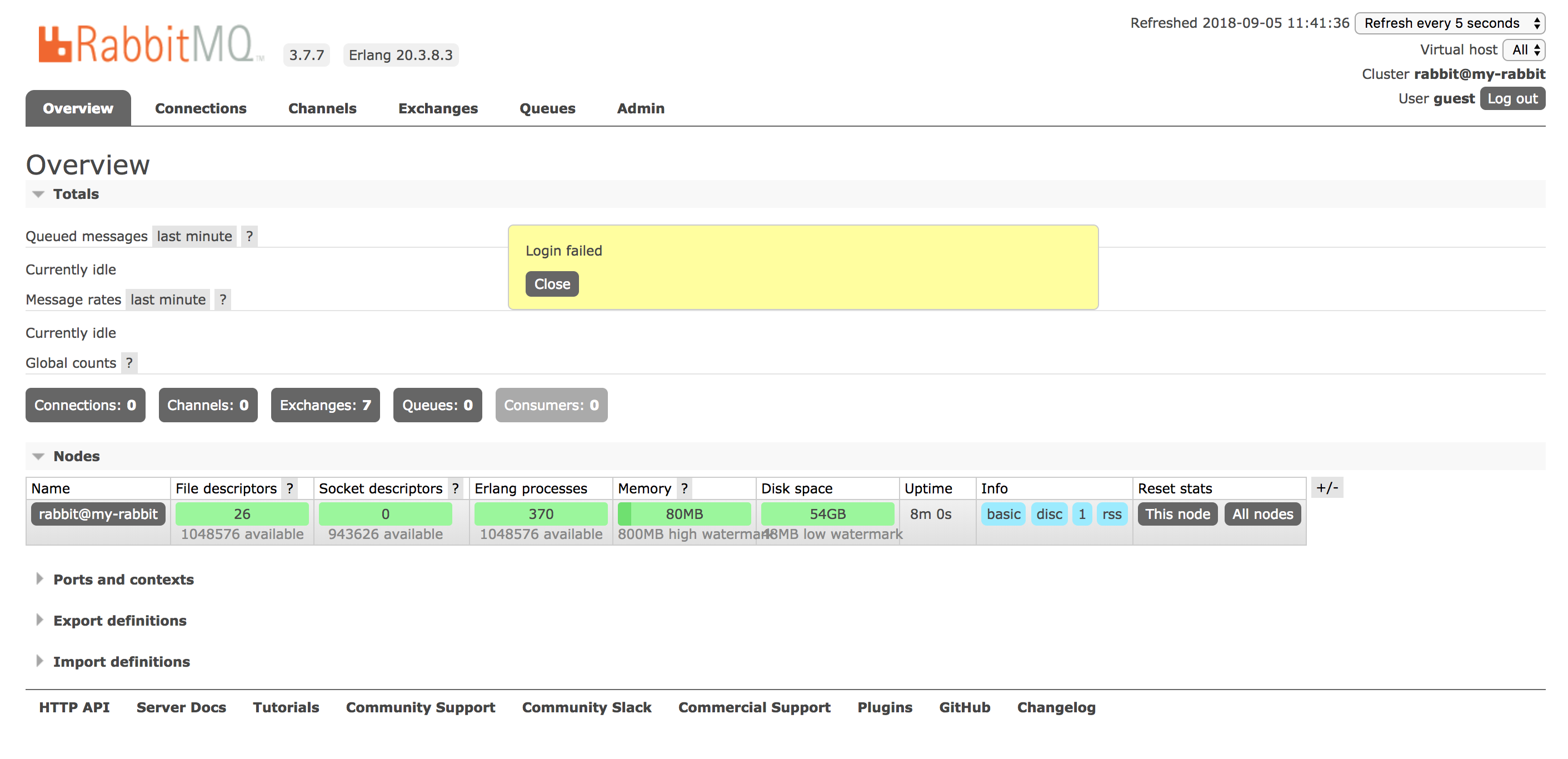The width and height of the screenshot is (1568, 759).
Task: Click the help icon beside Queued messages
Action: tap(249, 236)
